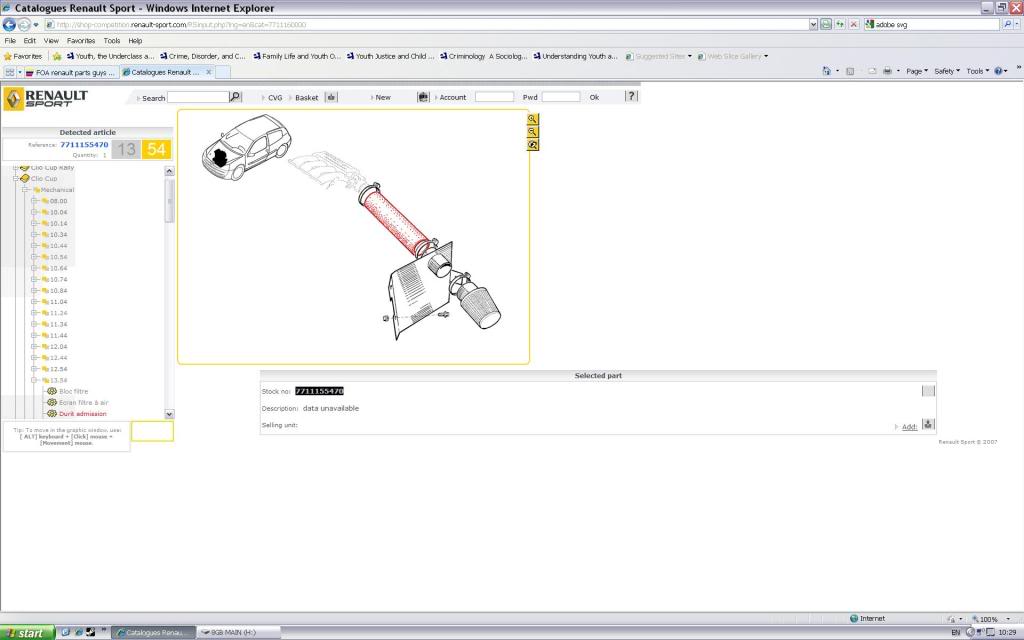The image size is (1024, 640).
Task: Open the New link in header
Action: [383, 97]
